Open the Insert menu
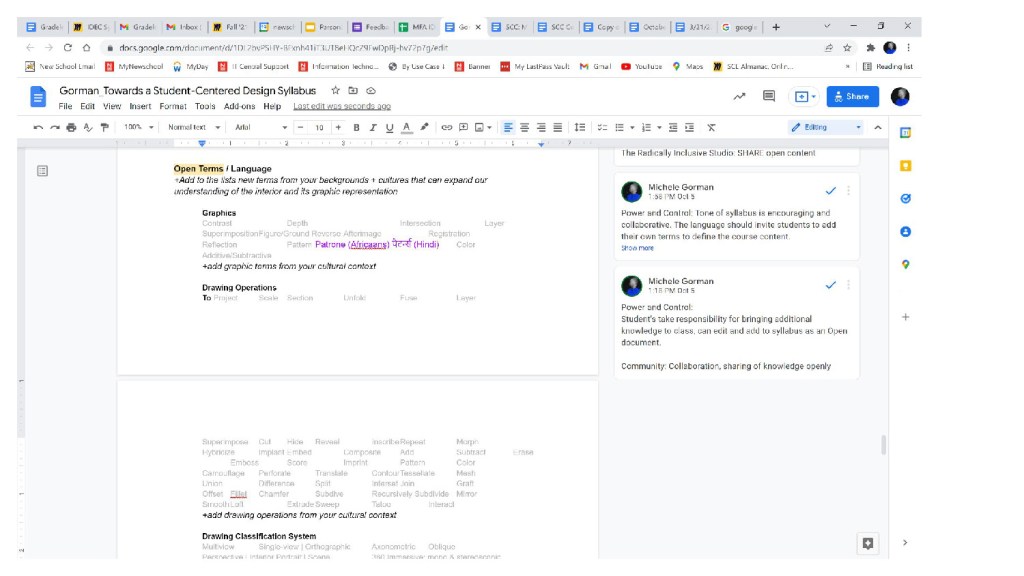The height and width of the screenshot is (576, 1024). tap(140, 106)
